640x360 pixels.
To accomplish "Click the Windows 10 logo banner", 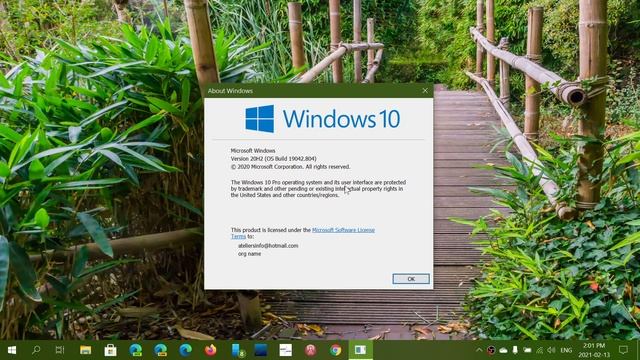I will tap(322, 119).
